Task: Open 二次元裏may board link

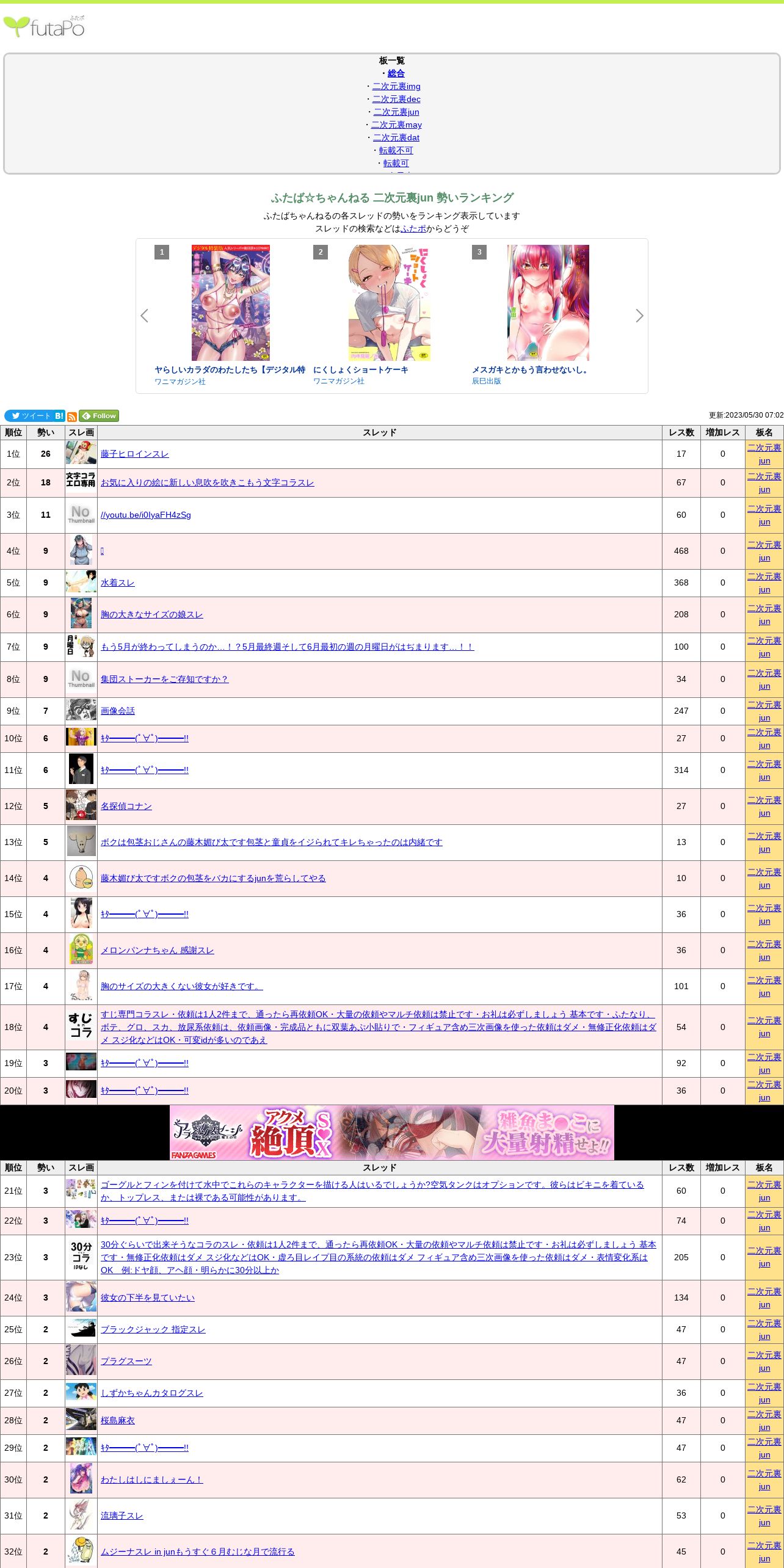Action: (x=396, y=125)
